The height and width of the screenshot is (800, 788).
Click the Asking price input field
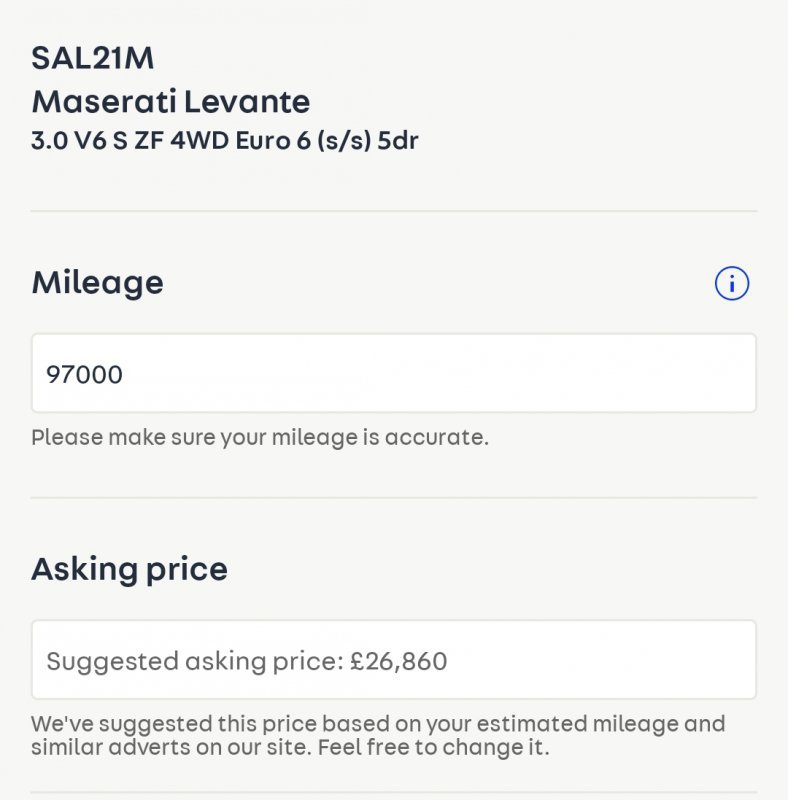(x=393, y=660)
